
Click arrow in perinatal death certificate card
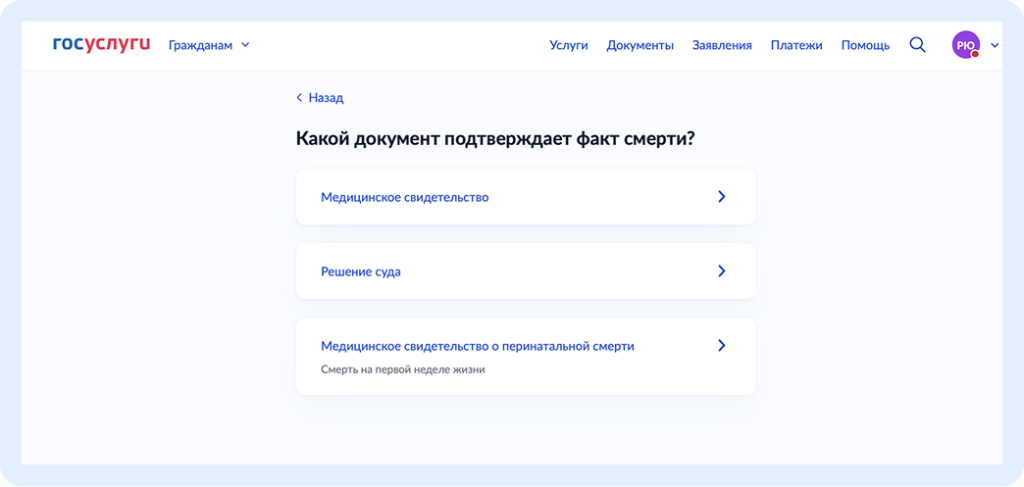[x=722, y=345]
